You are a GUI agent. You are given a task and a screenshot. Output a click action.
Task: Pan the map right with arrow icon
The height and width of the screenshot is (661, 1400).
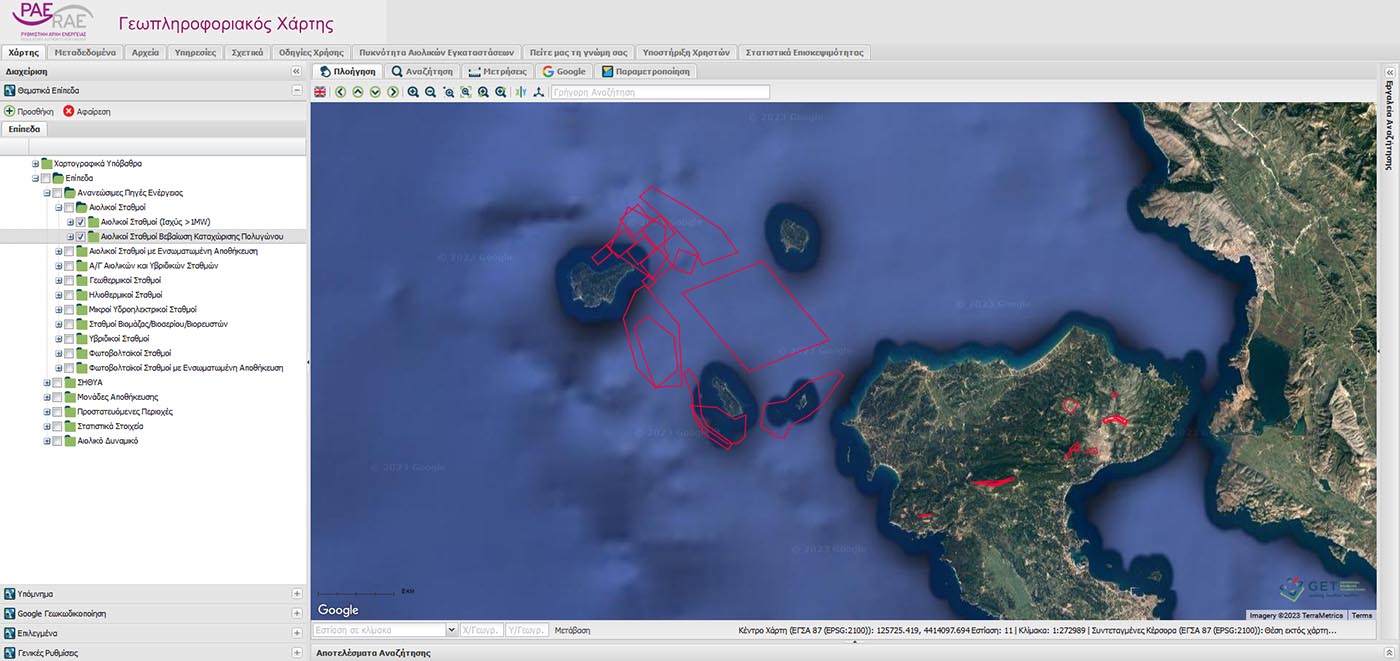coord(393,92)
